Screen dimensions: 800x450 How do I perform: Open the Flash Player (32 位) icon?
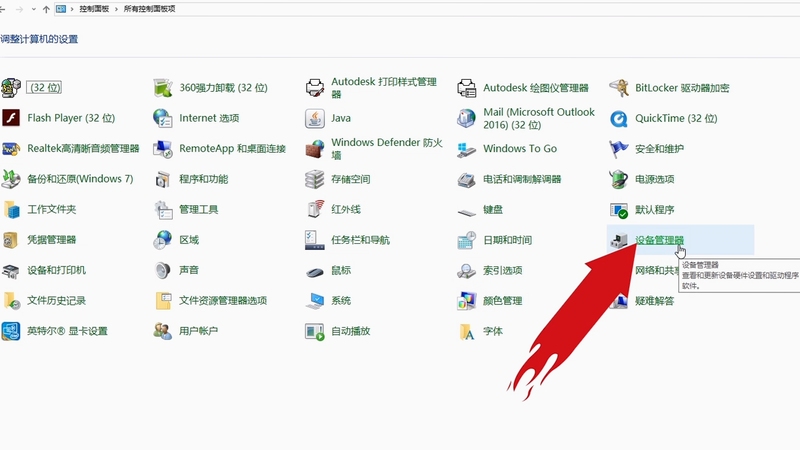pyautogui.click(x=11, y=118)
